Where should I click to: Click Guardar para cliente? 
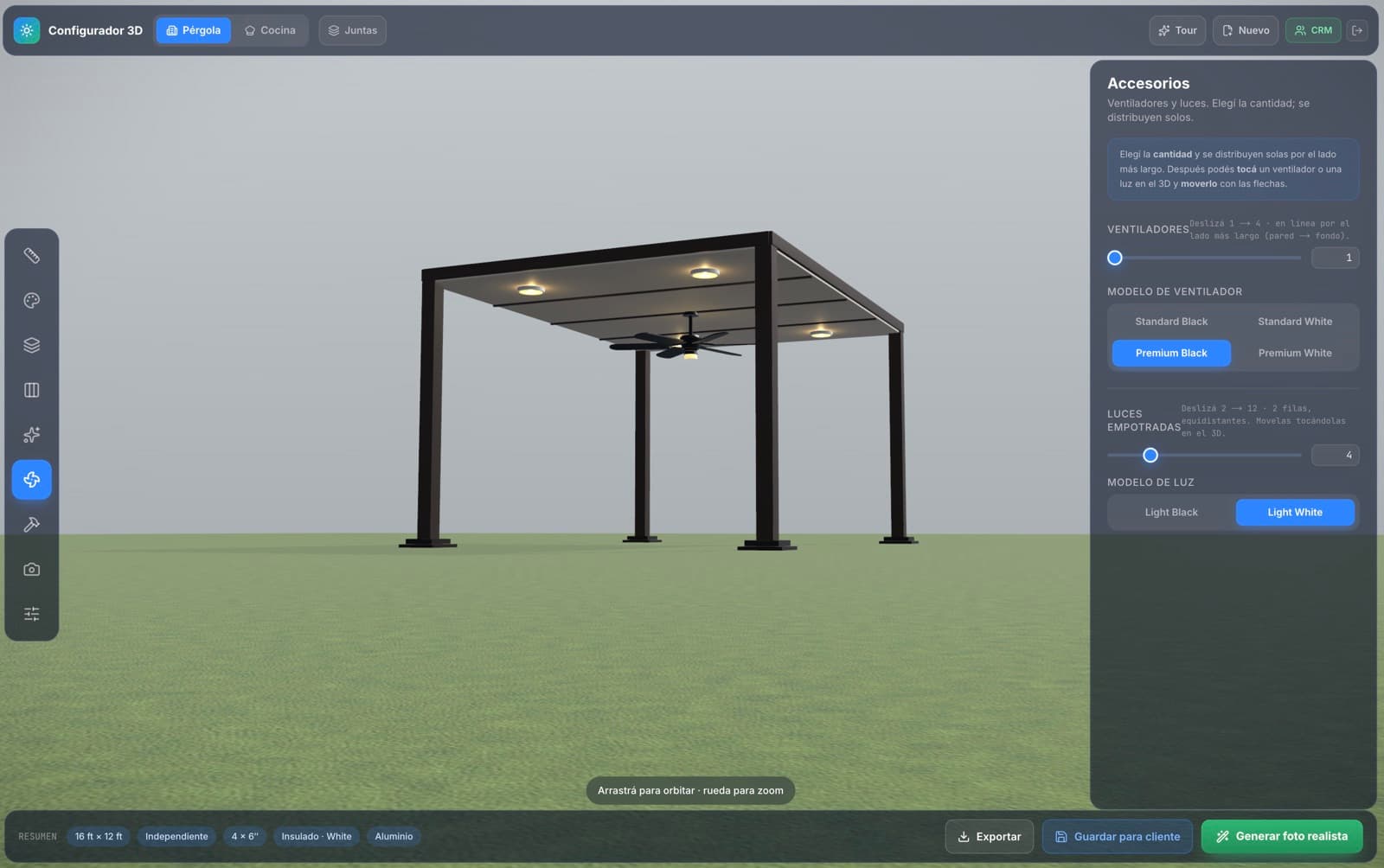coord(1117,837)
